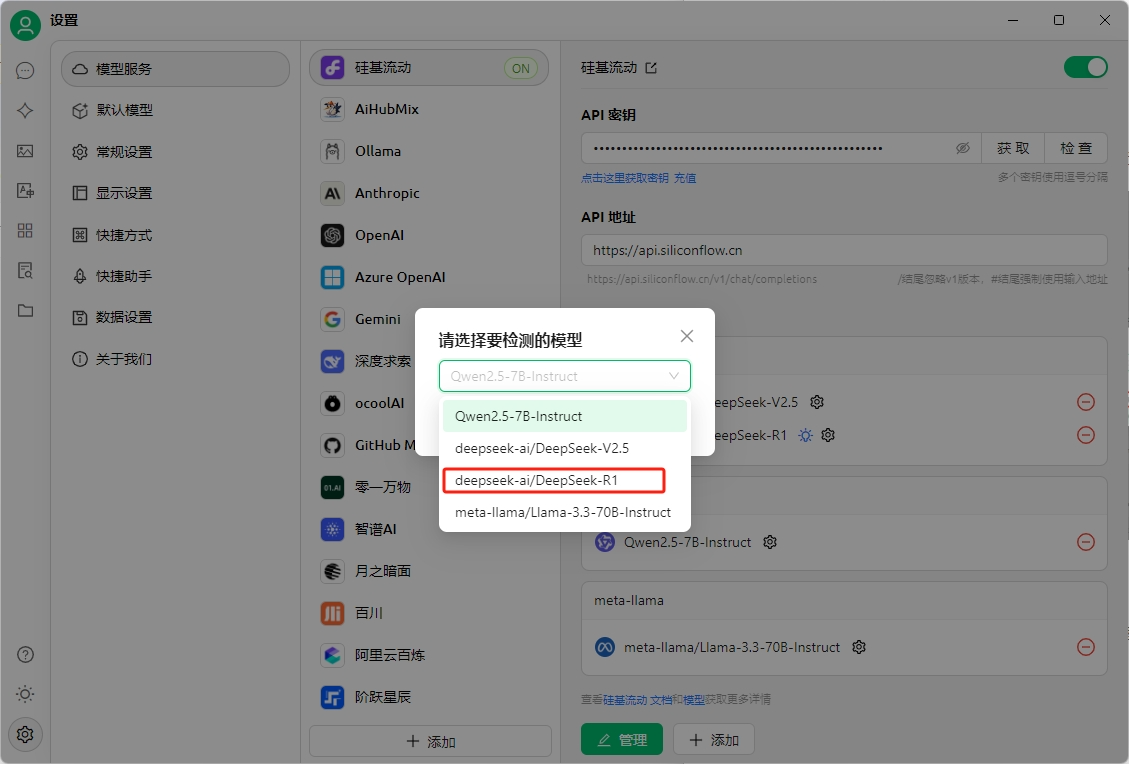The image size is (1129, 764).
Task: Open the 常规设置 settings section
Action: coord(175,152)
